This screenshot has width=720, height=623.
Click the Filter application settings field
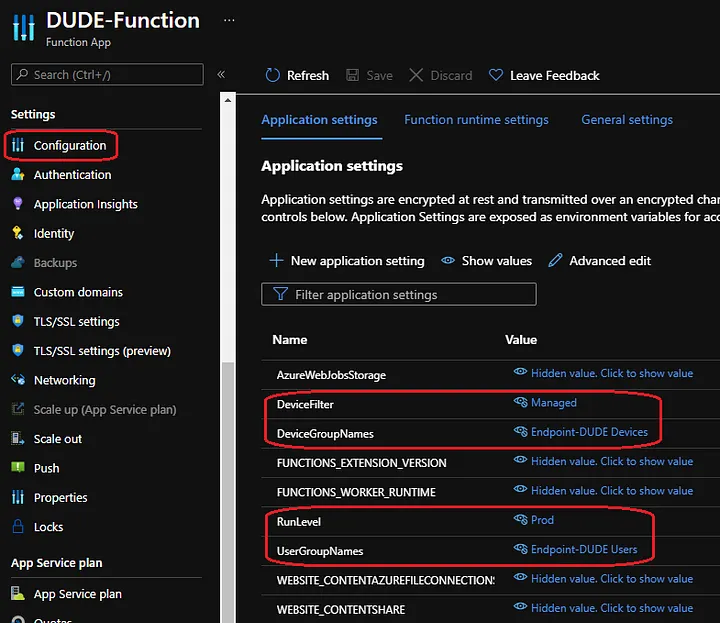point(399,295)
